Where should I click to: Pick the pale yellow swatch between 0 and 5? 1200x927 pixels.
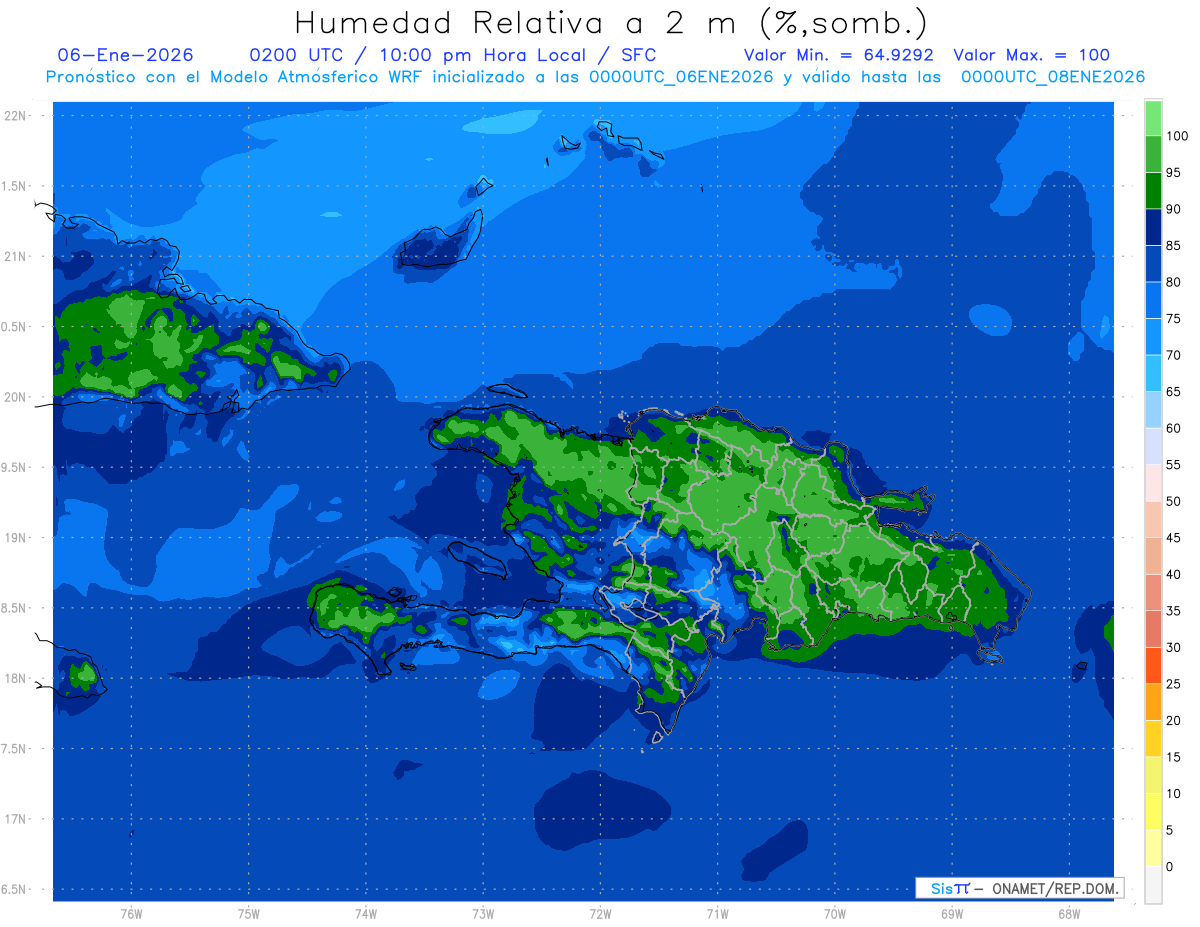1153,848
